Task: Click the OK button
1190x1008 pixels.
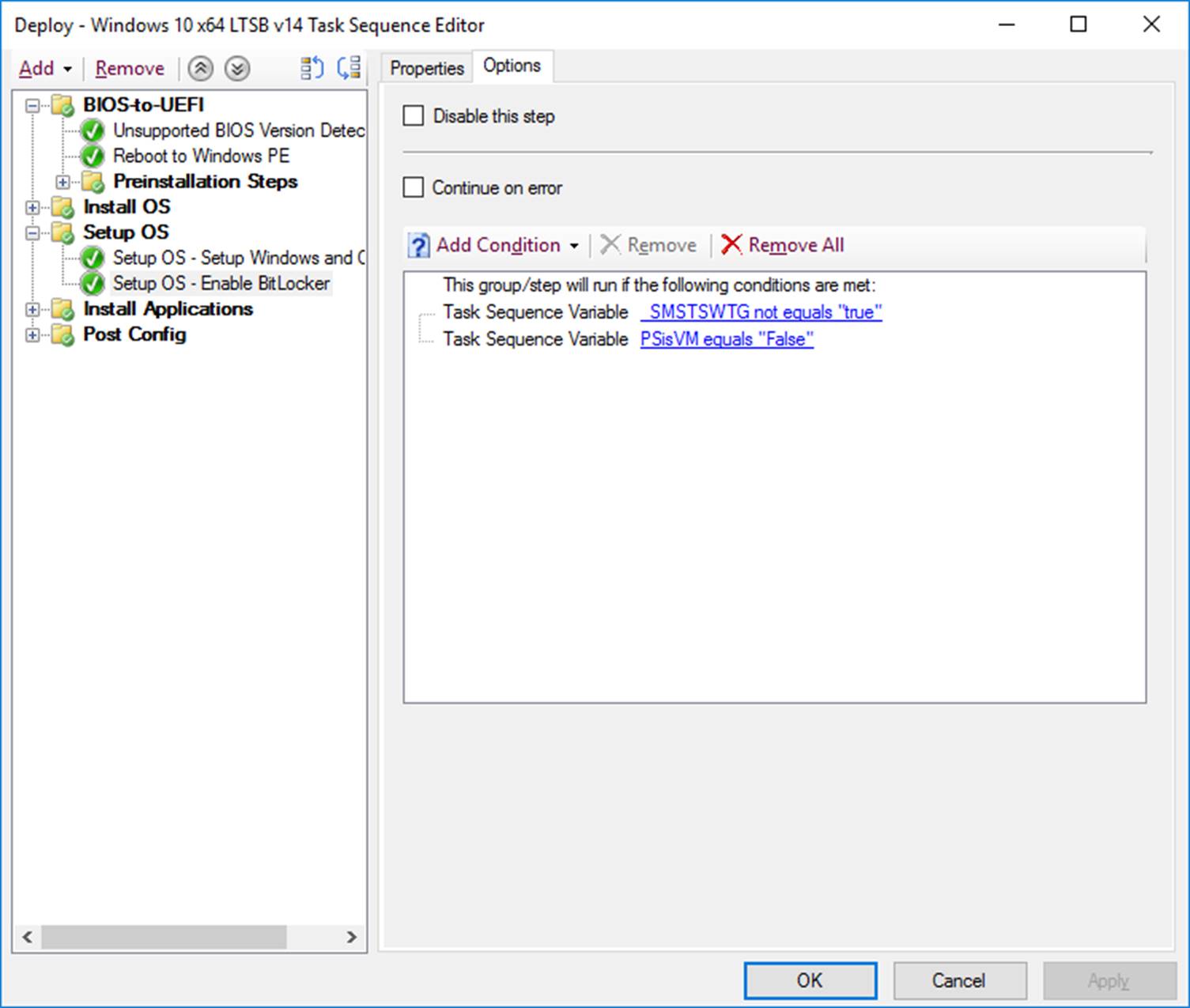Action: (x=810, y=980)
